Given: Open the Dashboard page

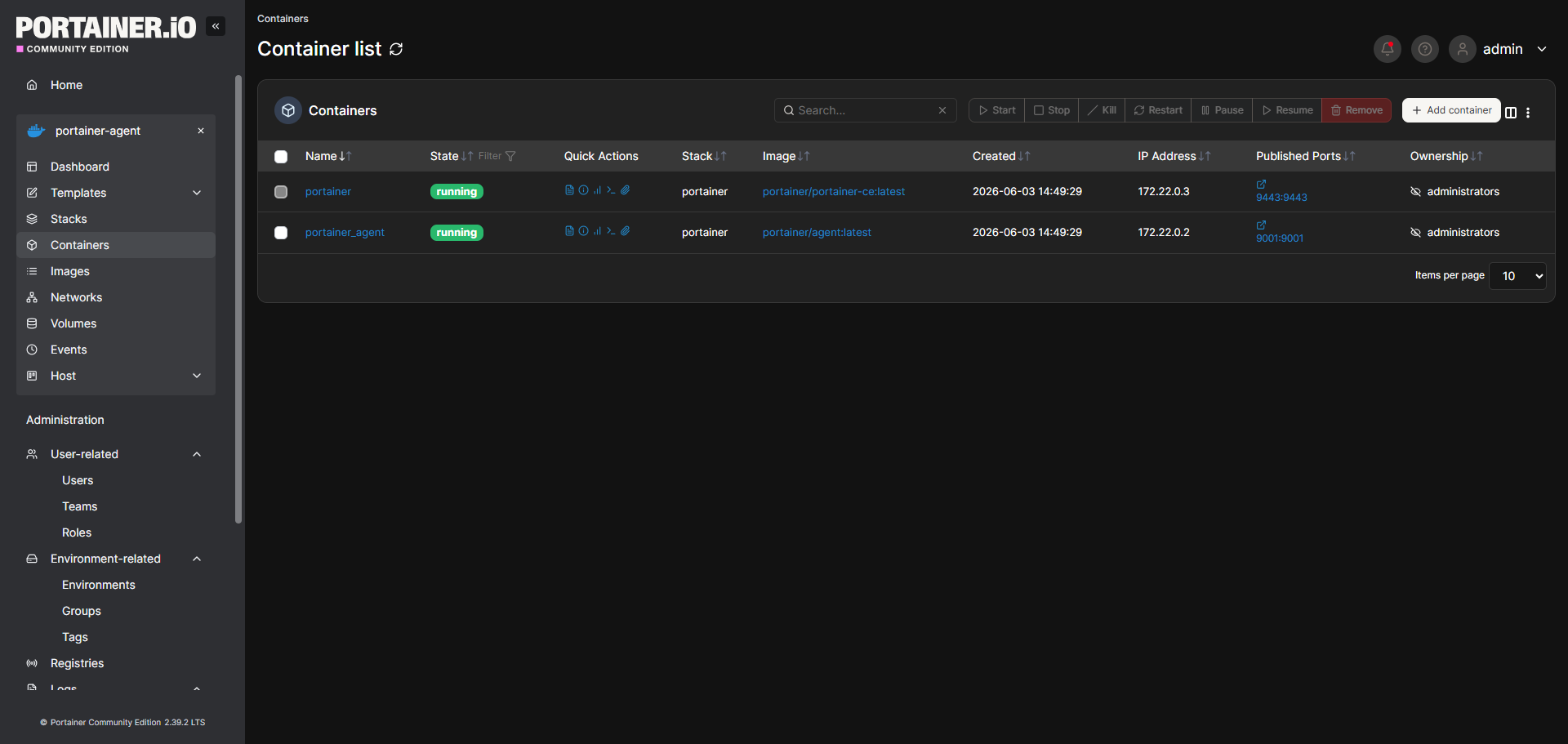Looking at the screenshot, I should tap(116, 167).
